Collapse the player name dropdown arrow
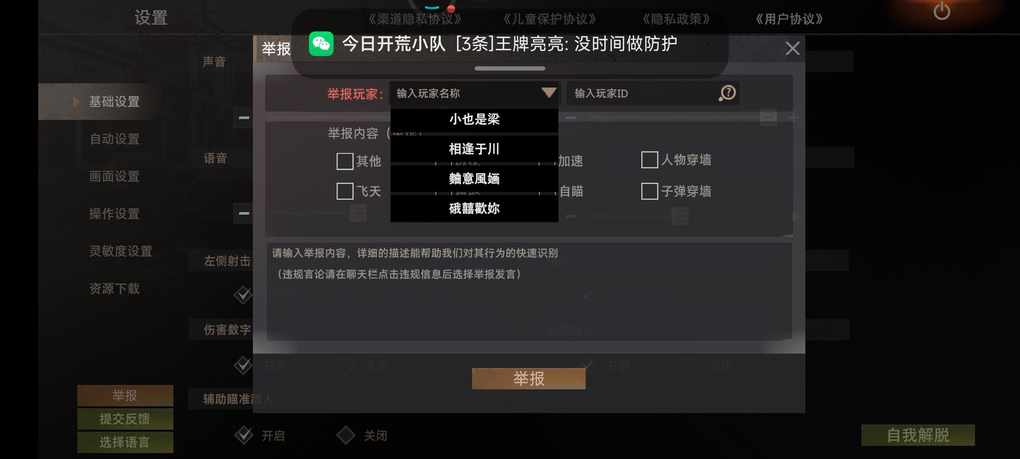 tap(548, 93)
